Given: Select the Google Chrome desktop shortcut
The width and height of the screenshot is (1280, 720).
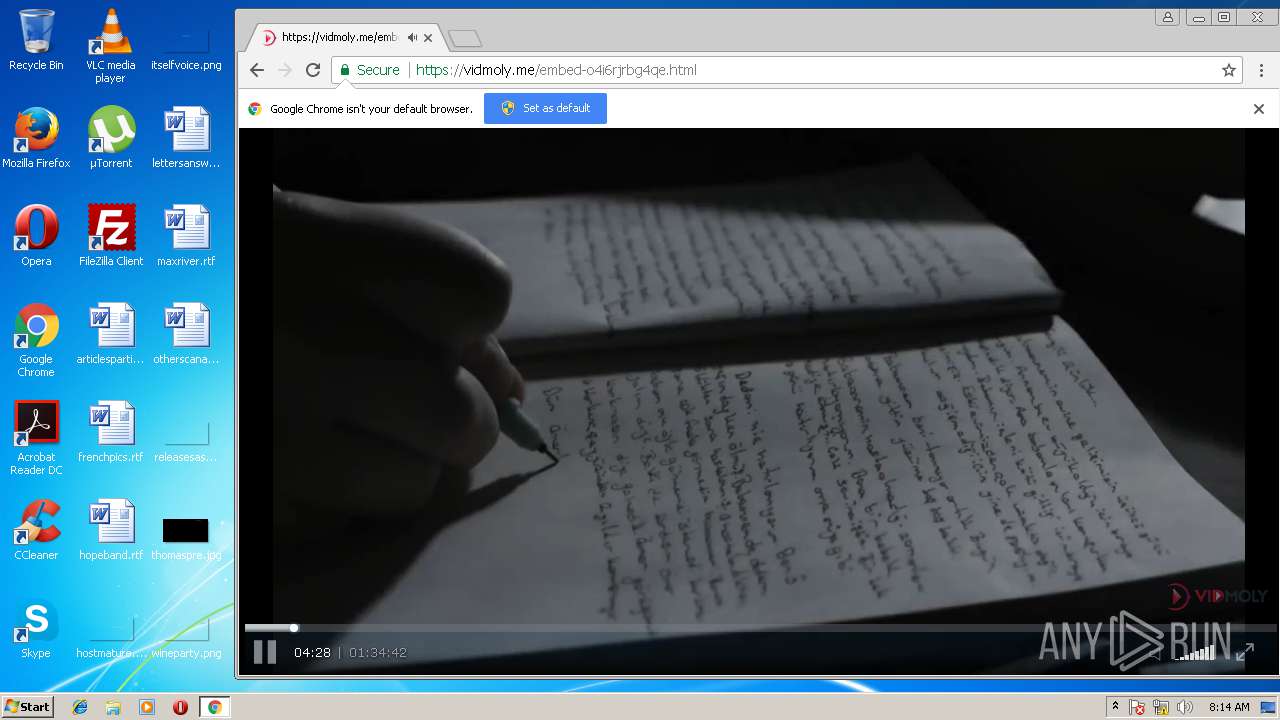Looking at the screenshot, I should coord(36,340).
